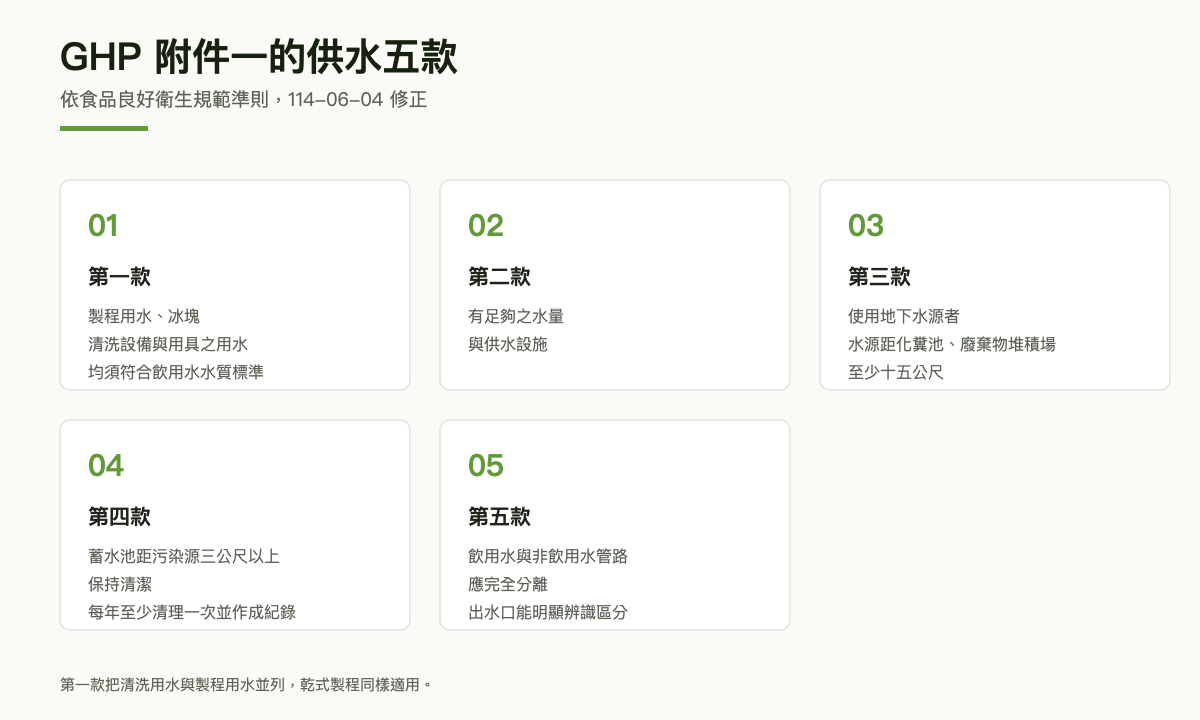Select the line '水源距化糞池、廢棄物堆積場'
Image resolution: width=1200 pixels, height=720 pixels.
click(952, 344)
